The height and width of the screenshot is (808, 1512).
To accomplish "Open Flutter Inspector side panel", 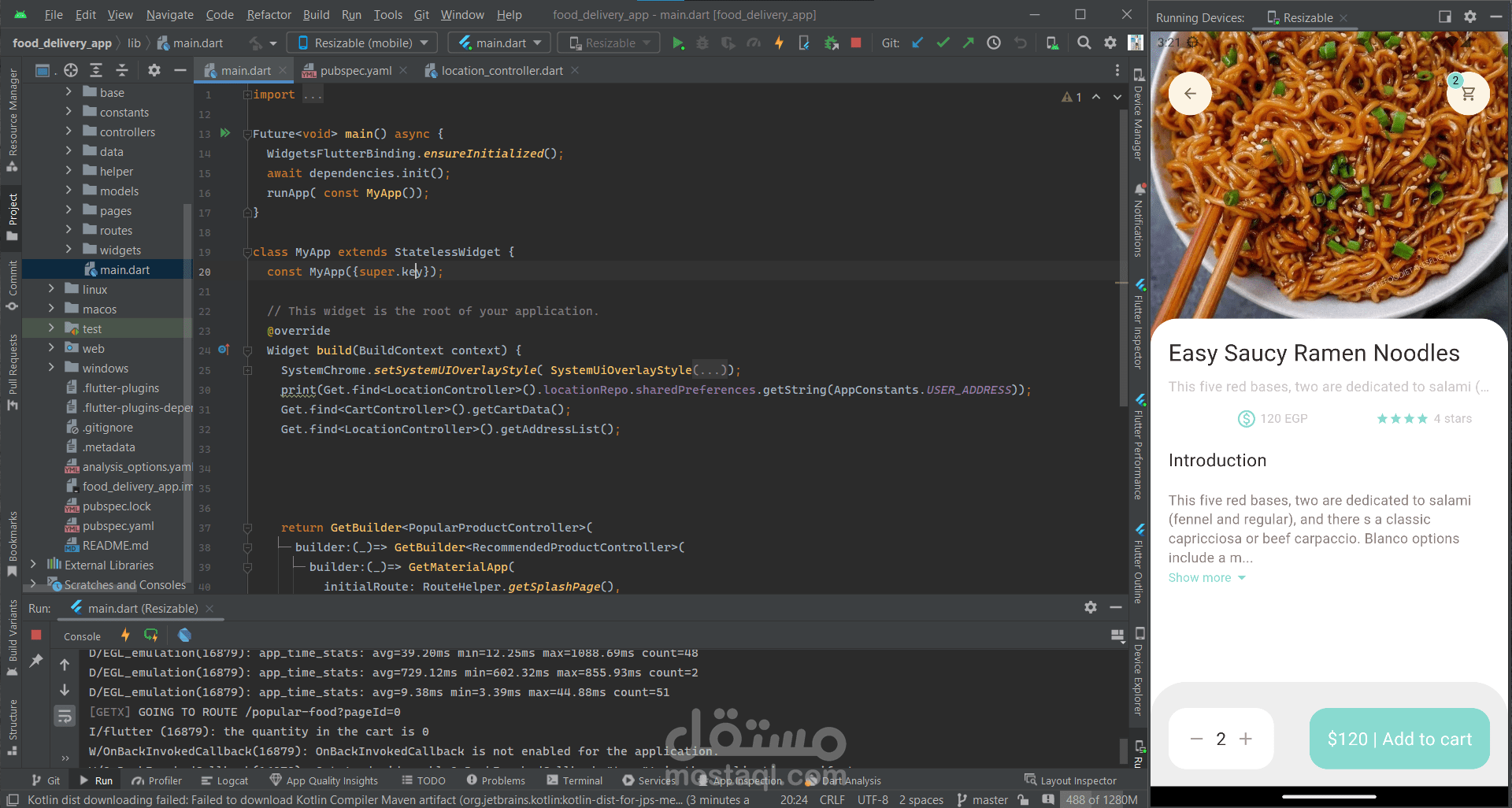I will pos(1139,324).
